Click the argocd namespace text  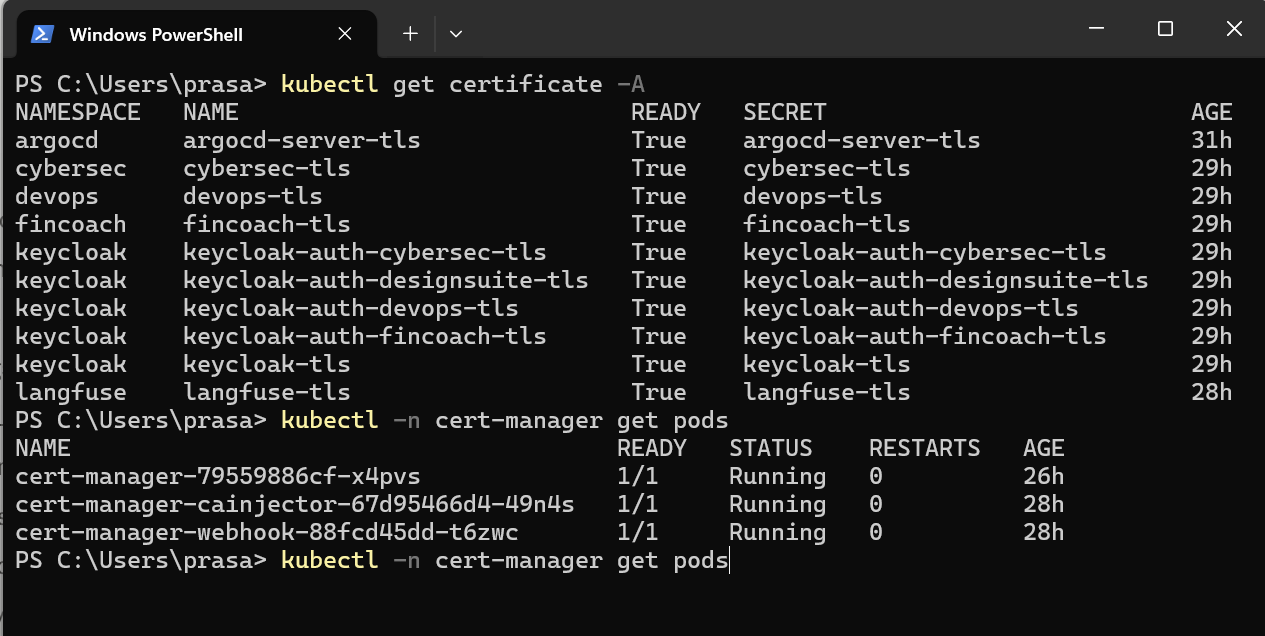coord(57,140)
